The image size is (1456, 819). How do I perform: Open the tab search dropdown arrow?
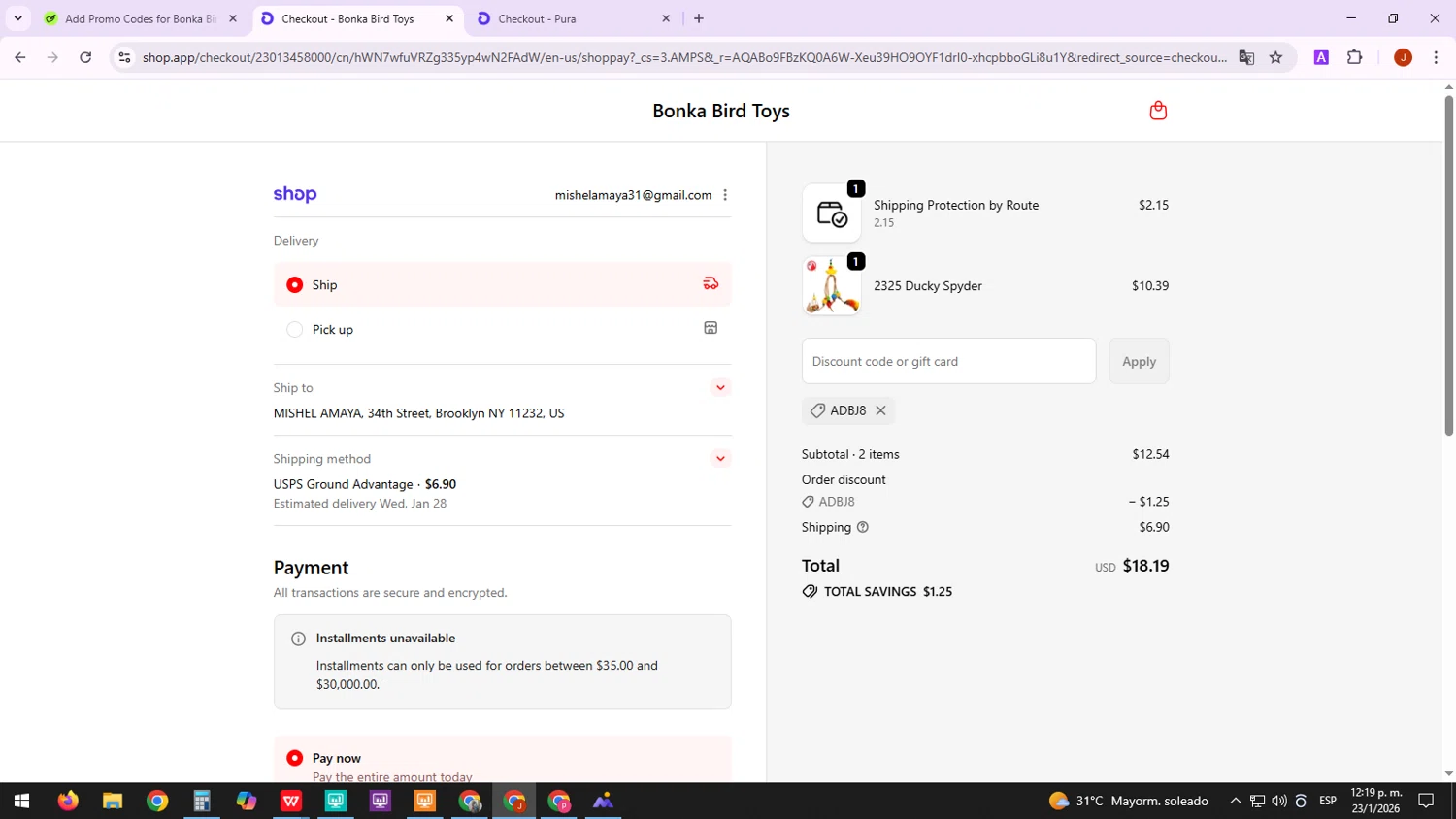coord(17,18)
